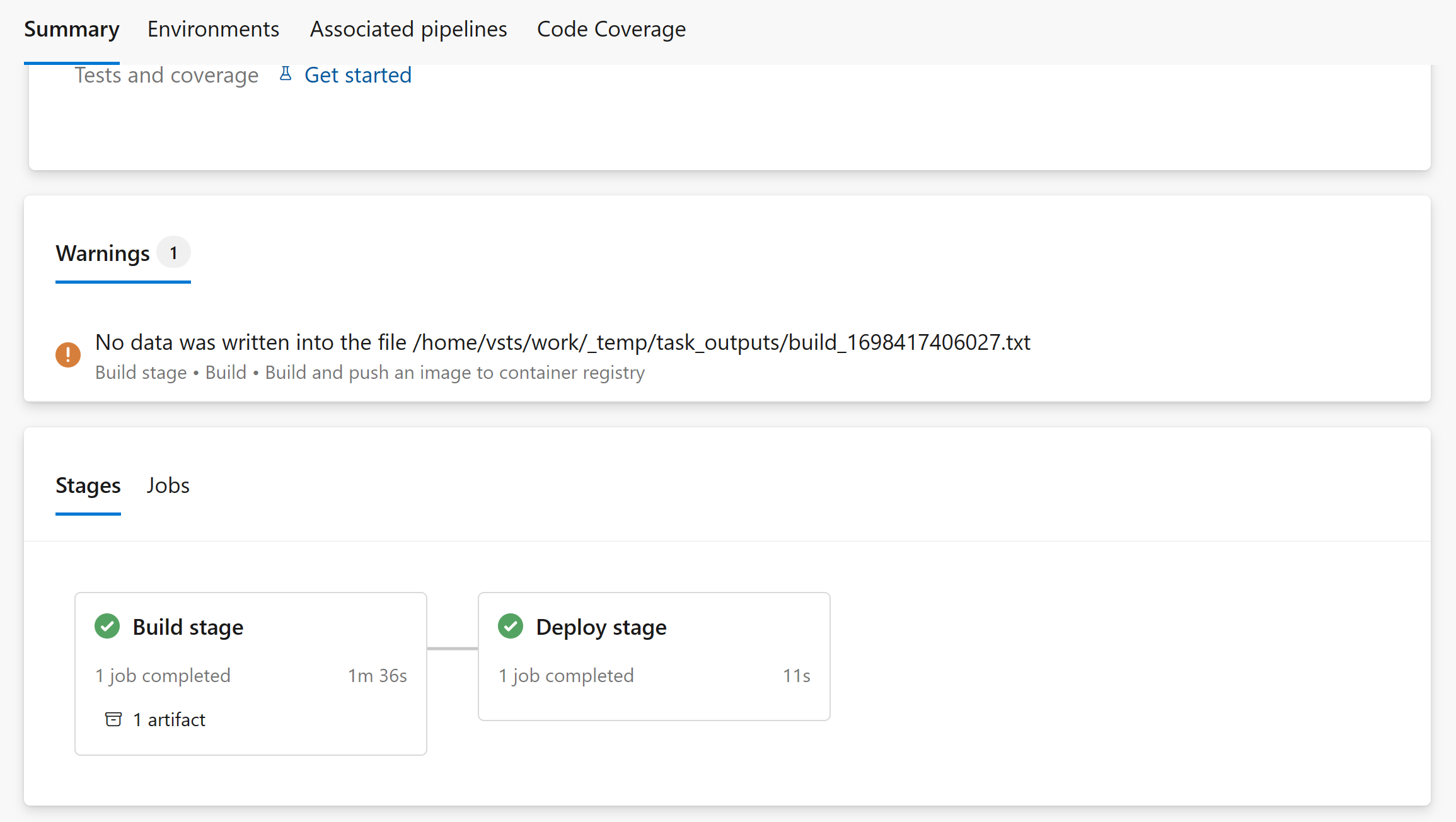Click the 1 artifact link

pyautogui.click(x=168, y=719)
